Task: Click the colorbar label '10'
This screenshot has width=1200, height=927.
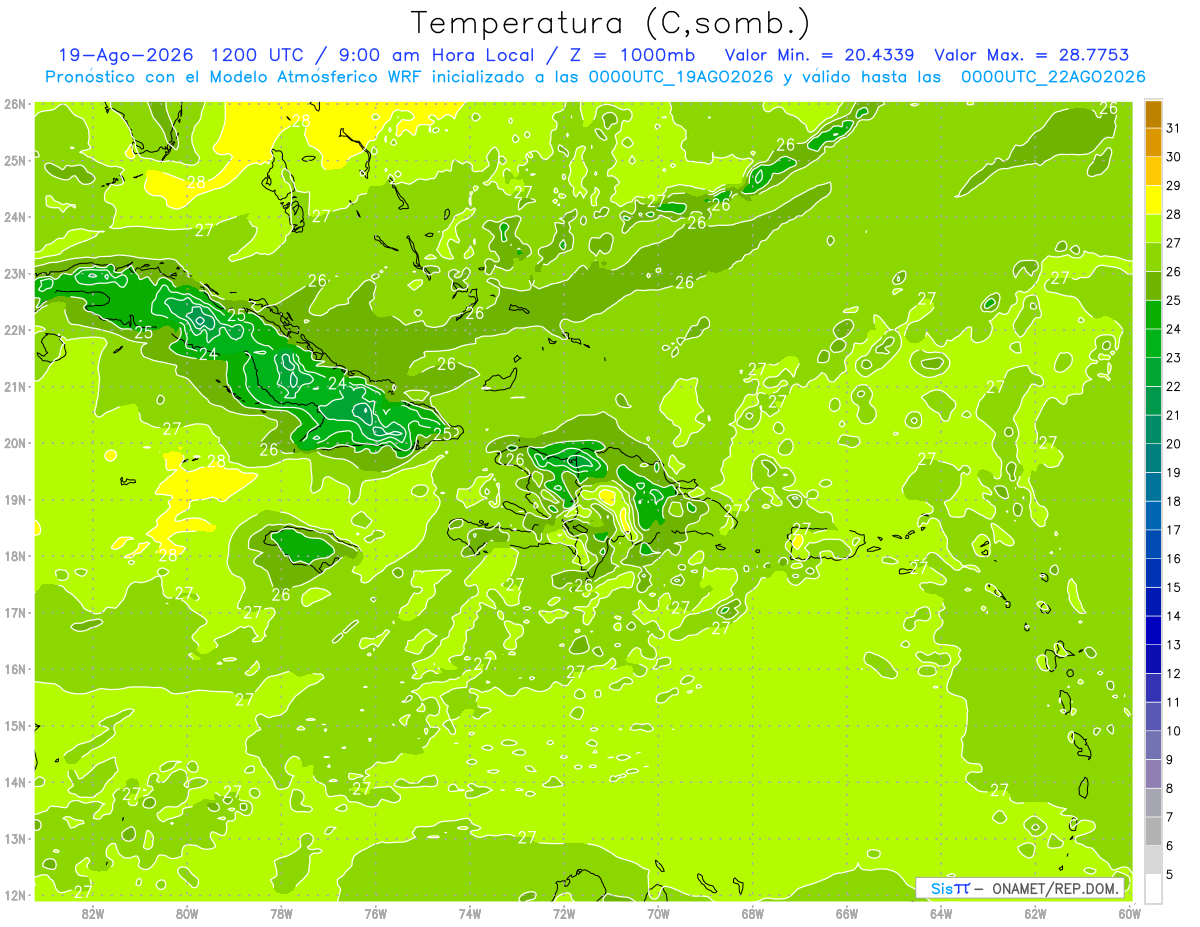Action: 1174,731
